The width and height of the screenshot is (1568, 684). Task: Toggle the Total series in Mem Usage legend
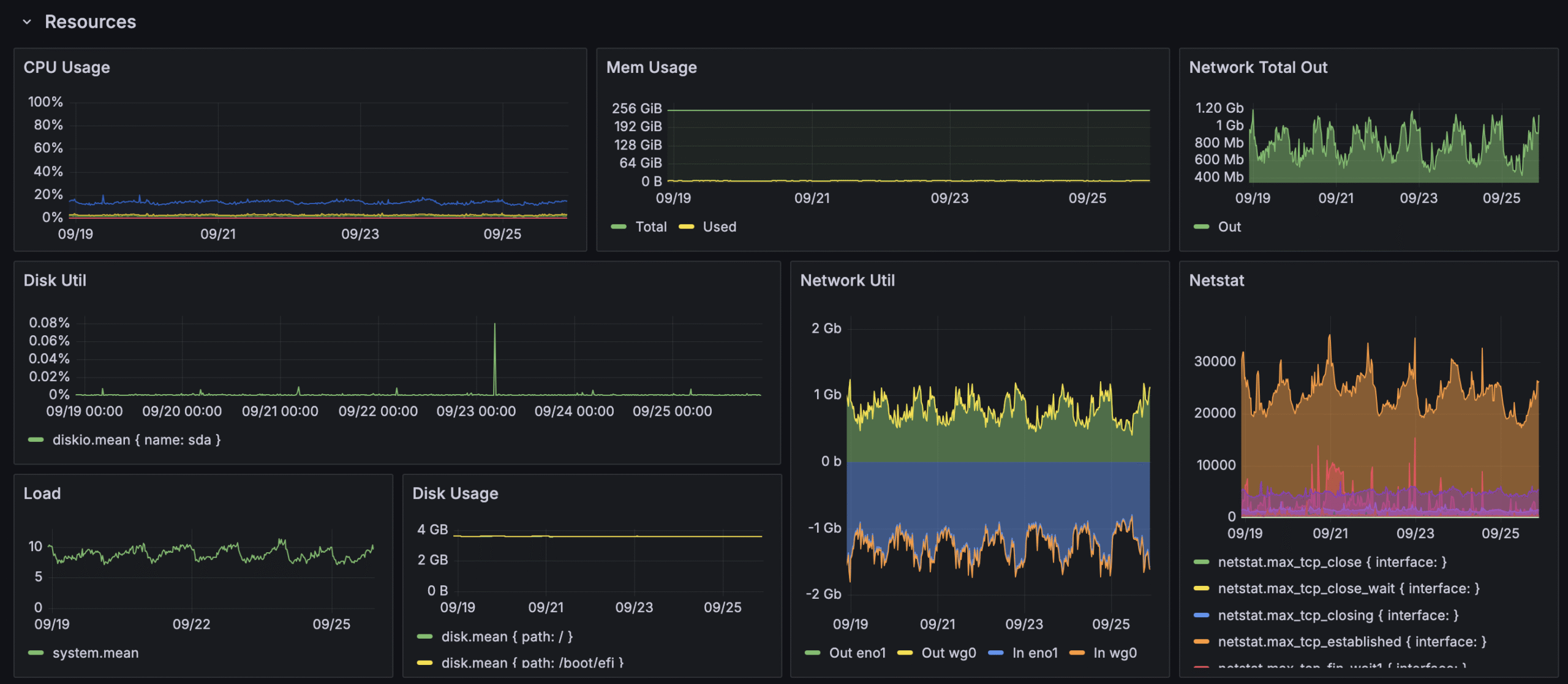click(650, 227)
